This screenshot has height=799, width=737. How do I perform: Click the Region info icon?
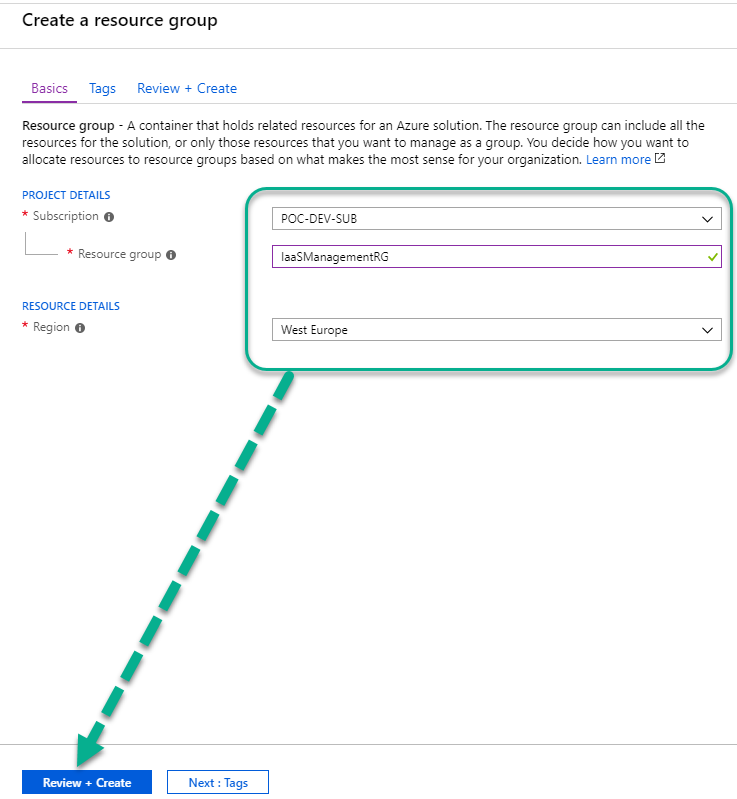point(80,328)
